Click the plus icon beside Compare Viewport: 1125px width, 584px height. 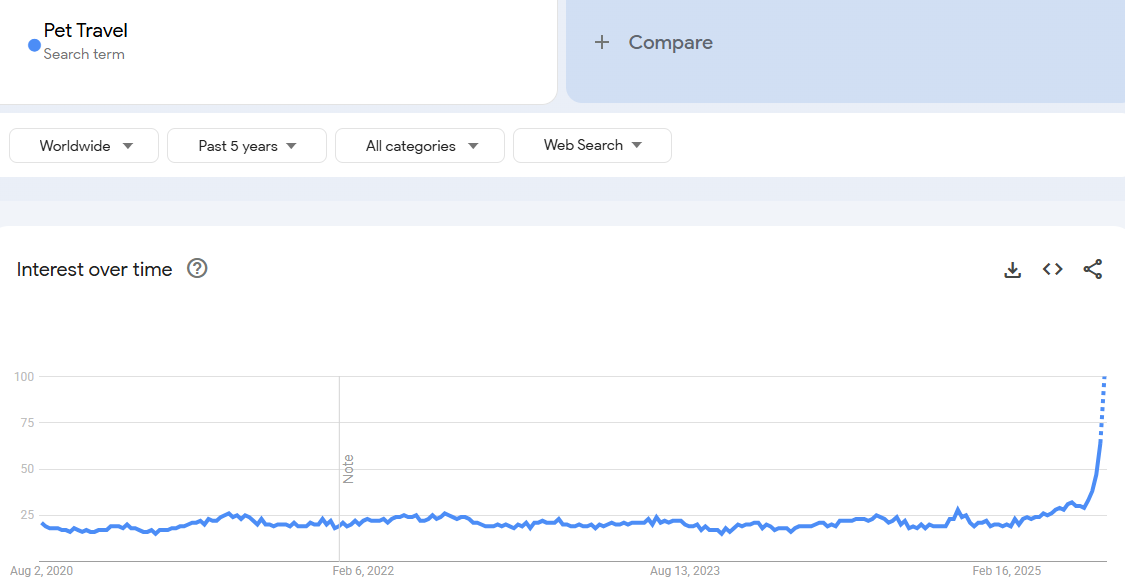click(x=601, y=42)
